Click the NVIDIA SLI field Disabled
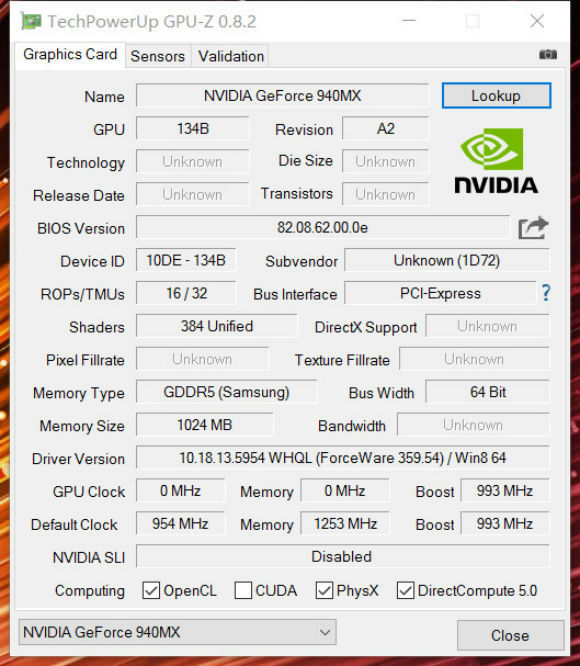 [343, 556]
